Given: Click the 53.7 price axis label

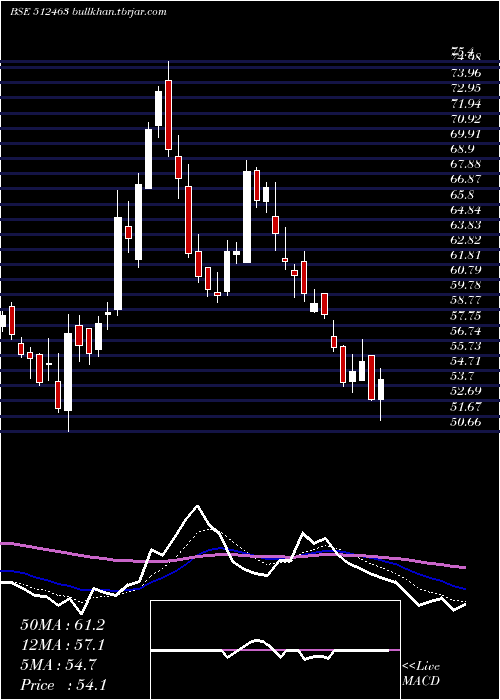Looking at the screenshot, I should pos(462,376).
